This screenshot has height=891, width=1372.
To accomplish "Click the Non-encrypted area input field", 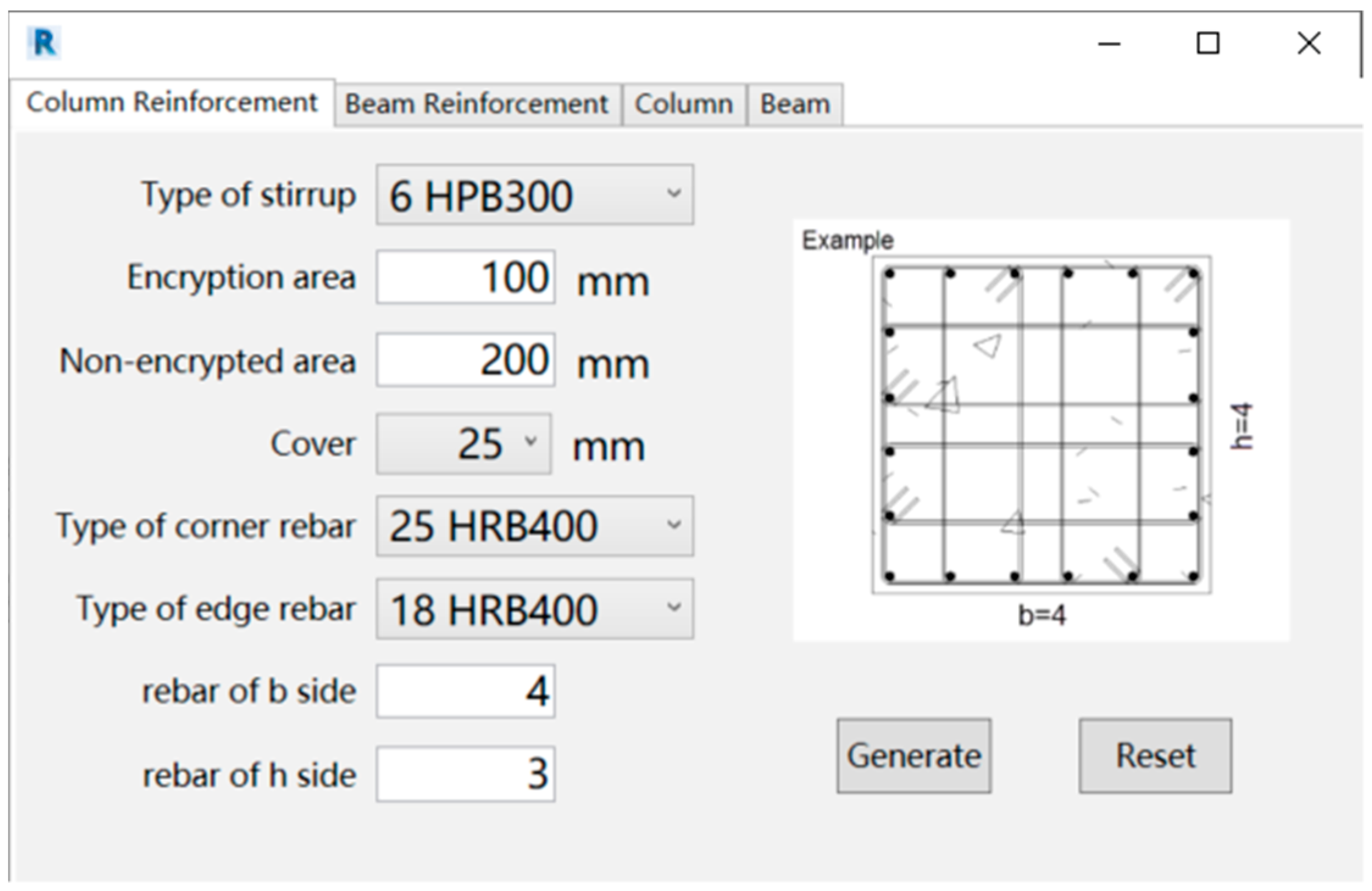I will (x=465, y=360).
